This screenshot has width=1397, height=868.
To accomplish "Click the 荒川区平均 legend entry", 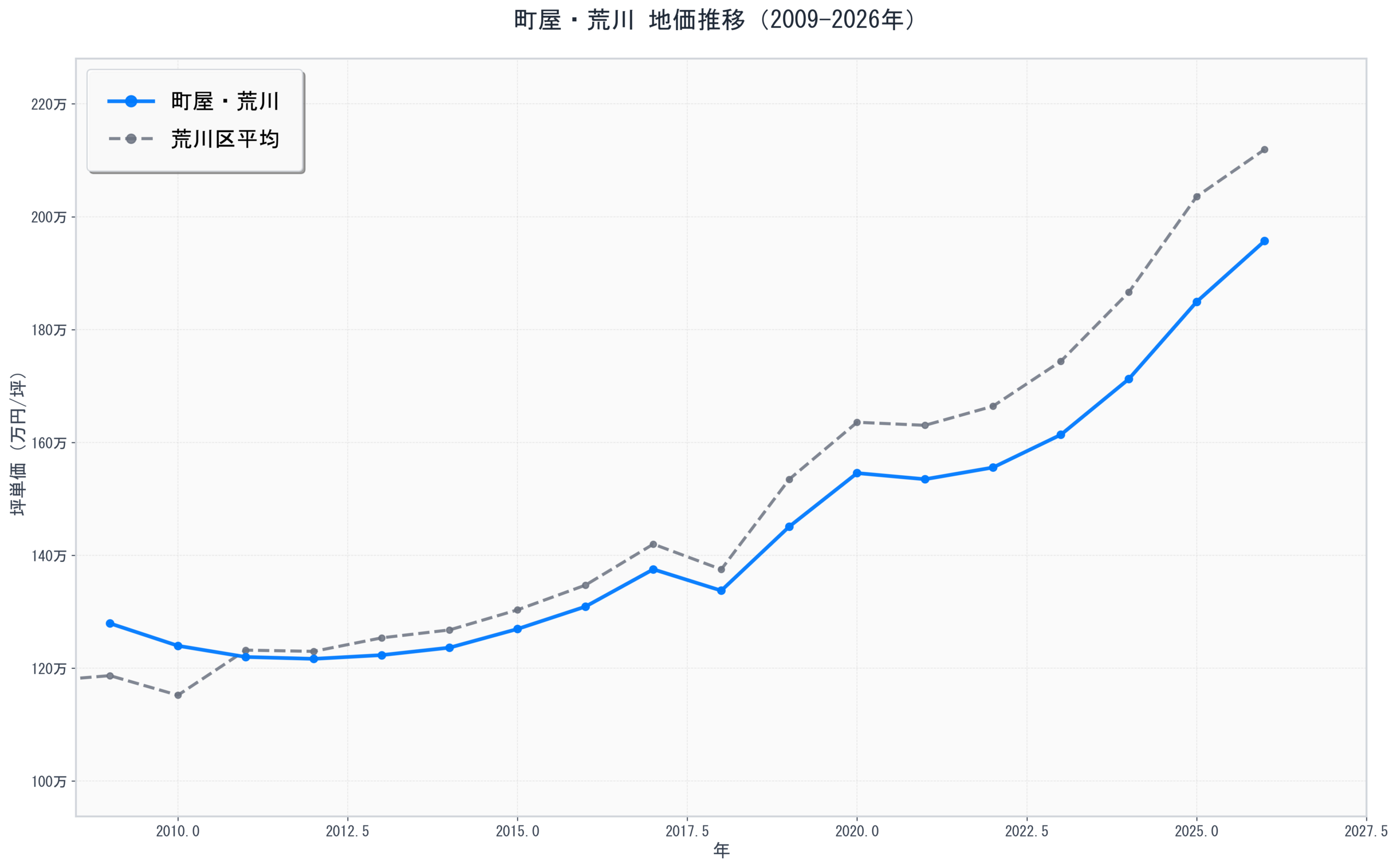I will click(224, 140).
